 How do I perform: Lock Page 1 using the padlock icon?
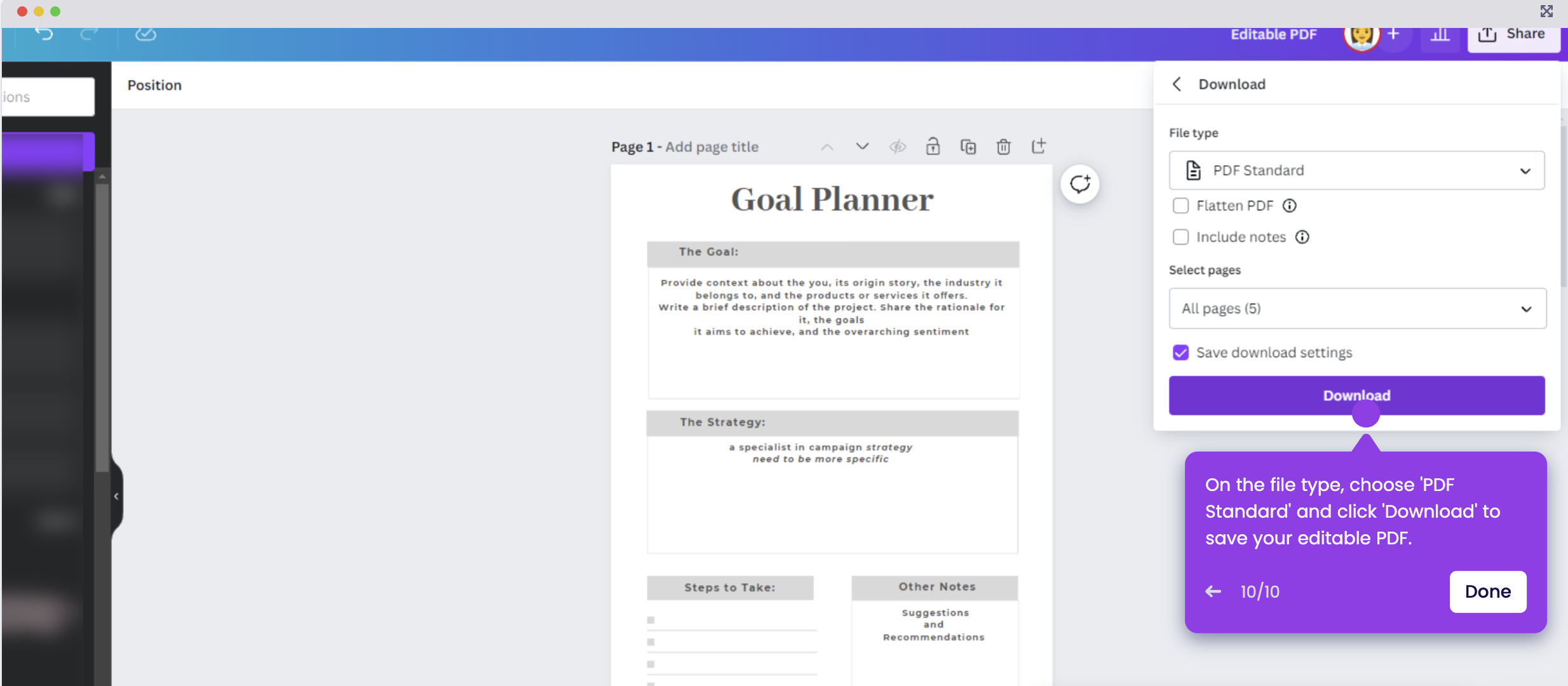click(x=933, y=146)
